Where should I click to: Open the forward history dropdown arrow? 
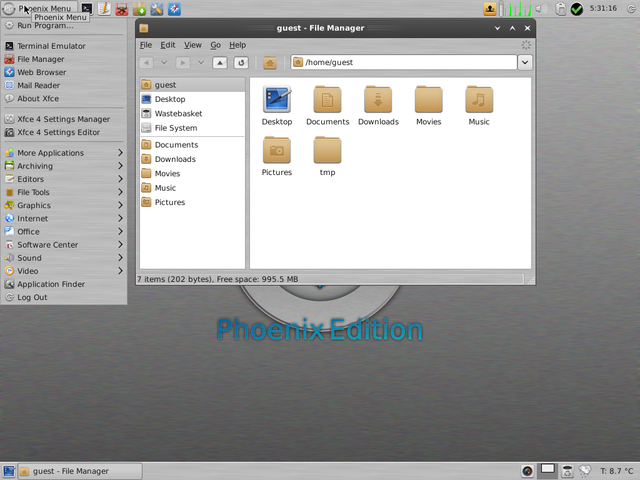201,62
